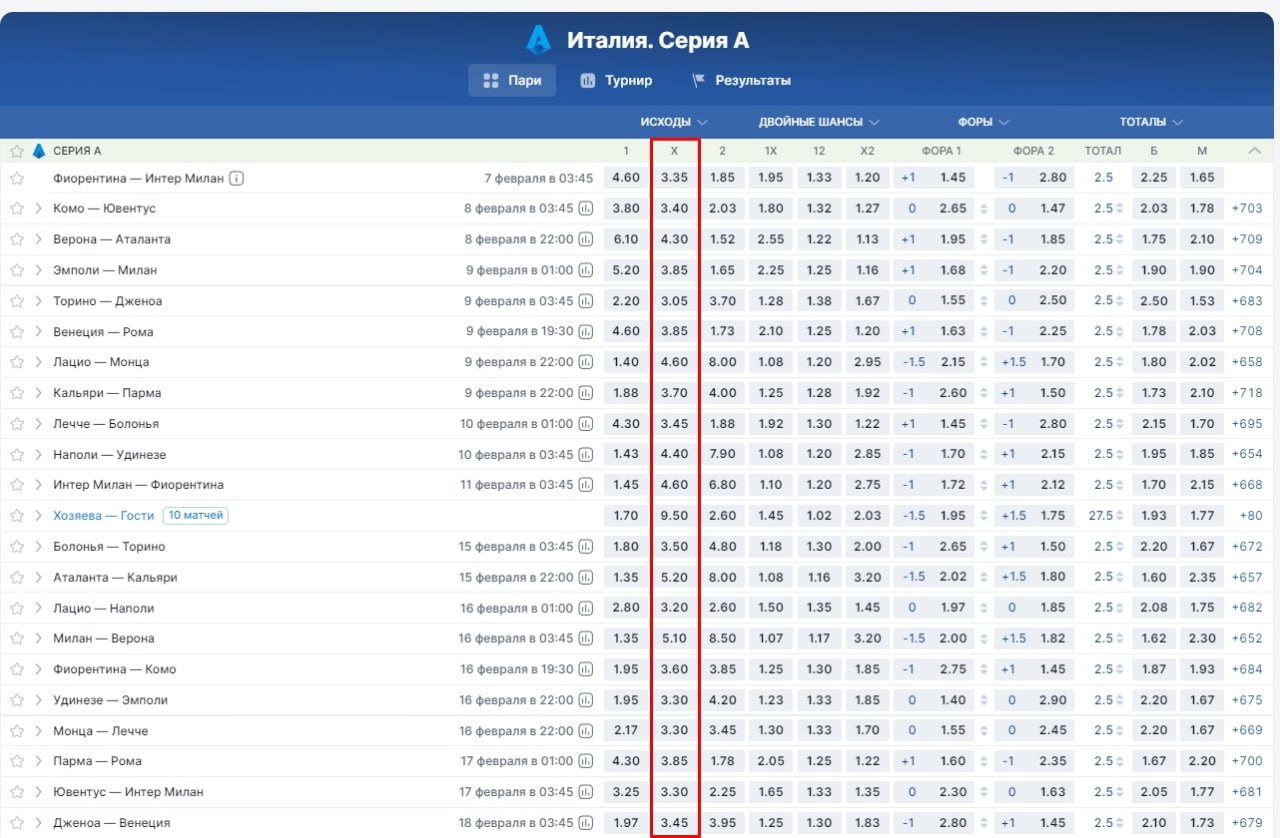Open statistics icon for Болонья — Торино

tap(586, 547)
